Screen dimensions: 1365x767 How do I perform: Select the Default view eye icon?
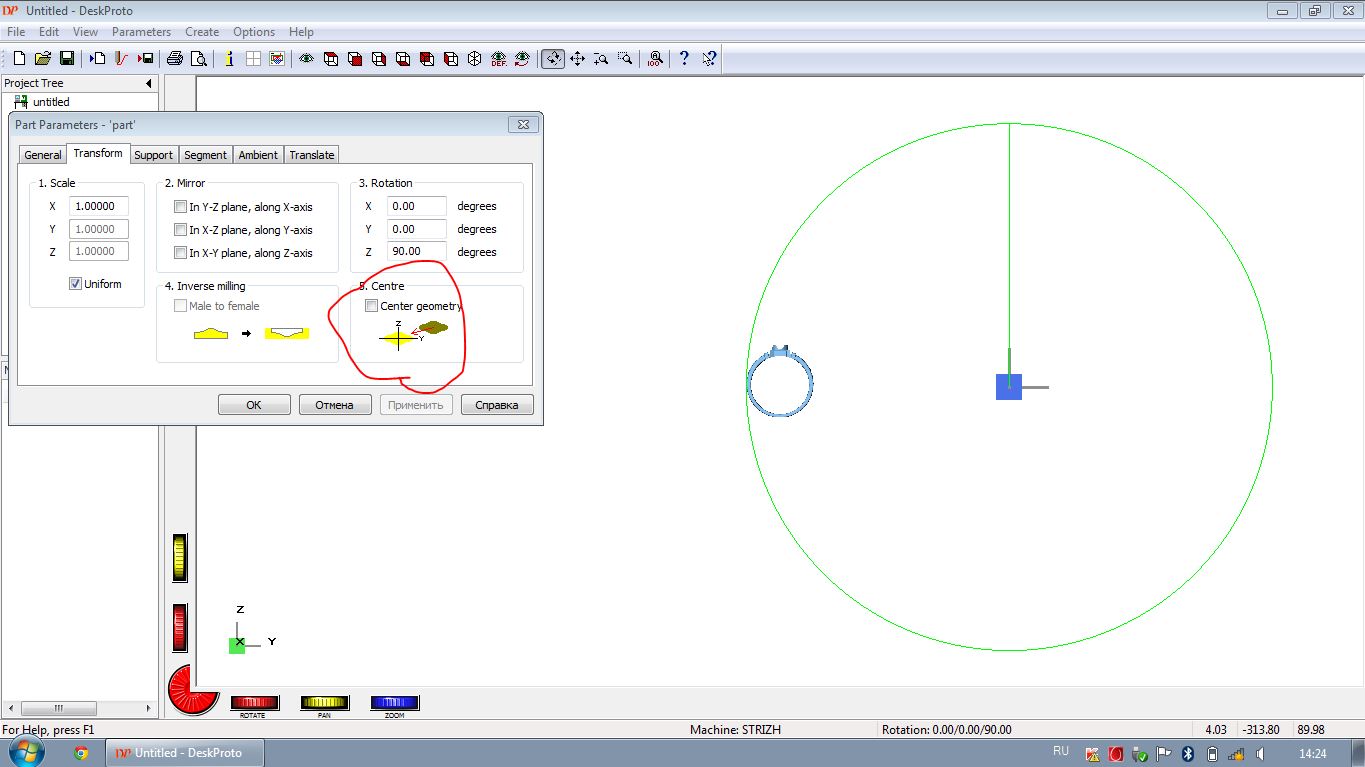[499, 59]
